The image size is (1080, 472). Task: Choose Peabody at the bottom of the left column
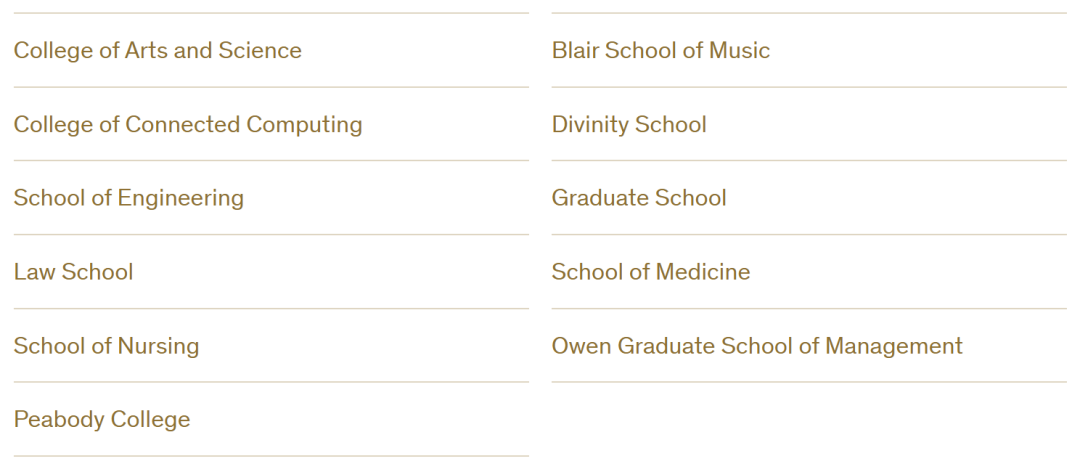point(102,420)
